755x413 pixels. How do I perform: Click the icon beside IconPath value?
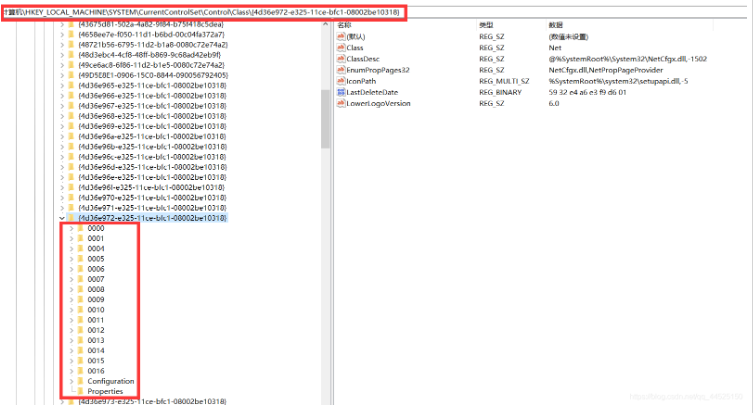[x=341, y=81]
